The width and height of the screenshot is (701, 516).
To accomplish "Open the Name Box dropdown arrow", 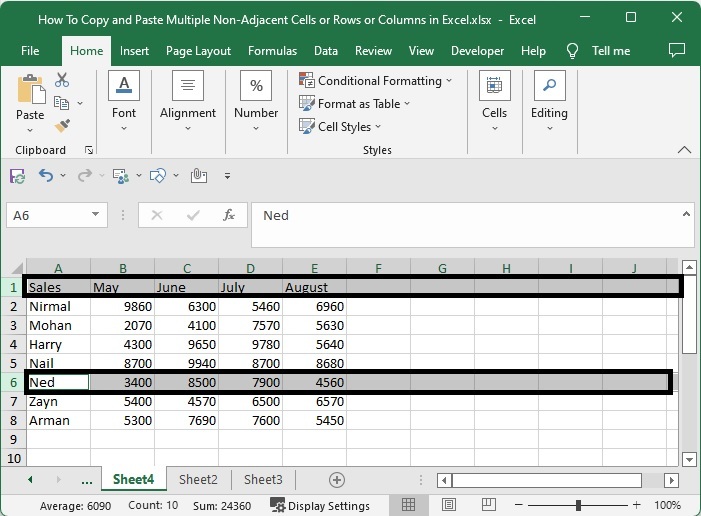I will (96, 215).
